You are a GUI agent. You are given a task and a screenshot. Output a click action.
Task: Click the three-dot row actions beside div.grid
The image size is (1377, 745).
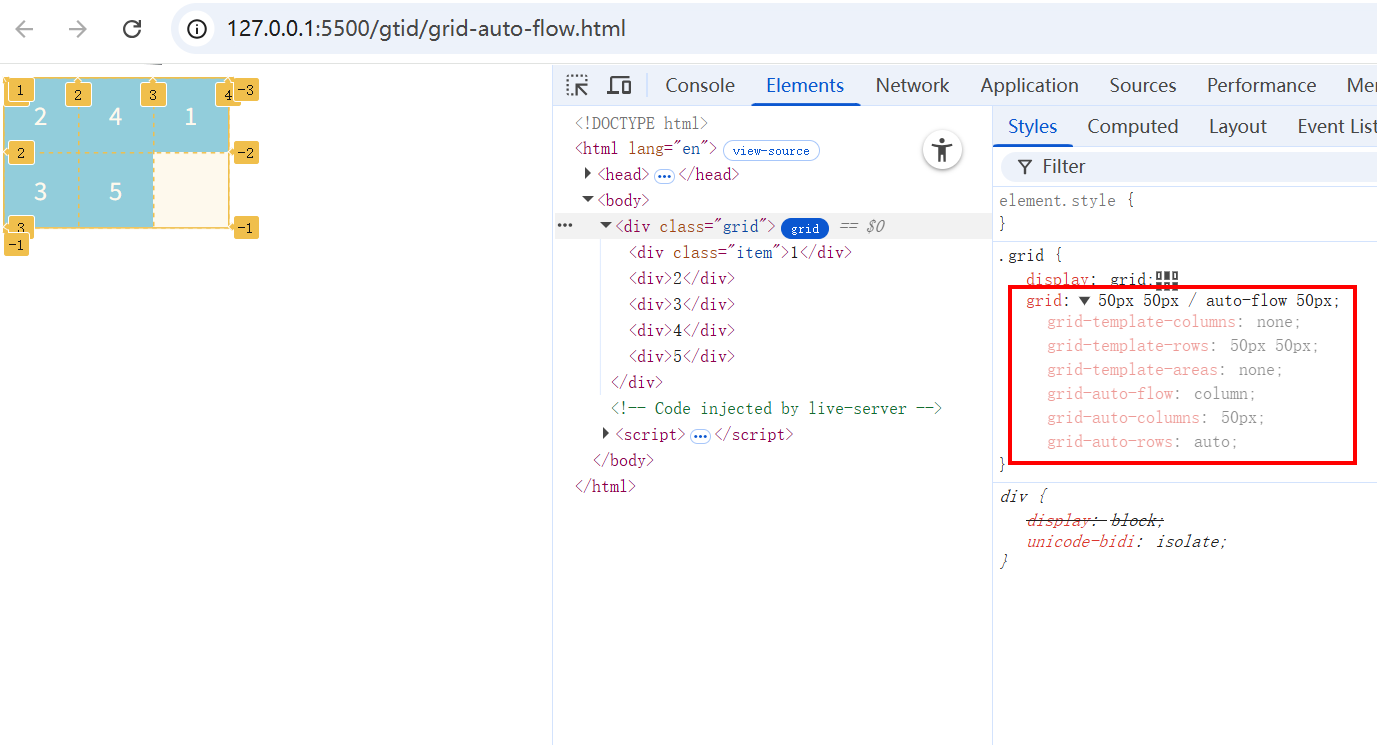click(564, 226)
